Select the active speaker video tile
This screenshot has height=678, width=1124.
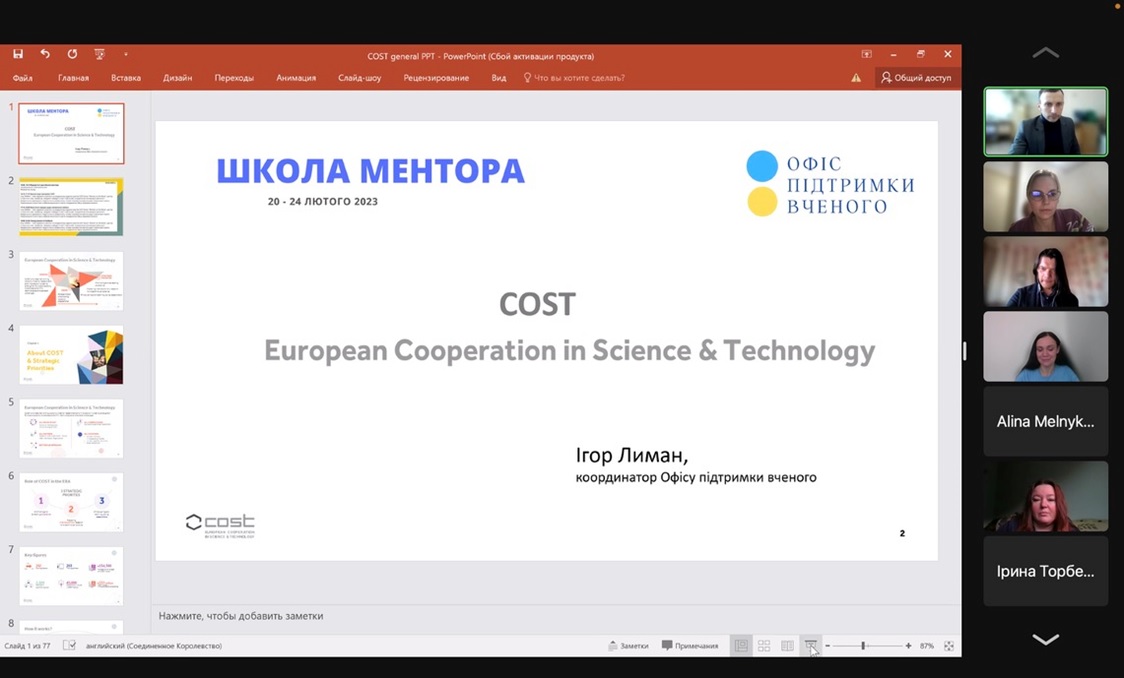[x=1045, y=122]
